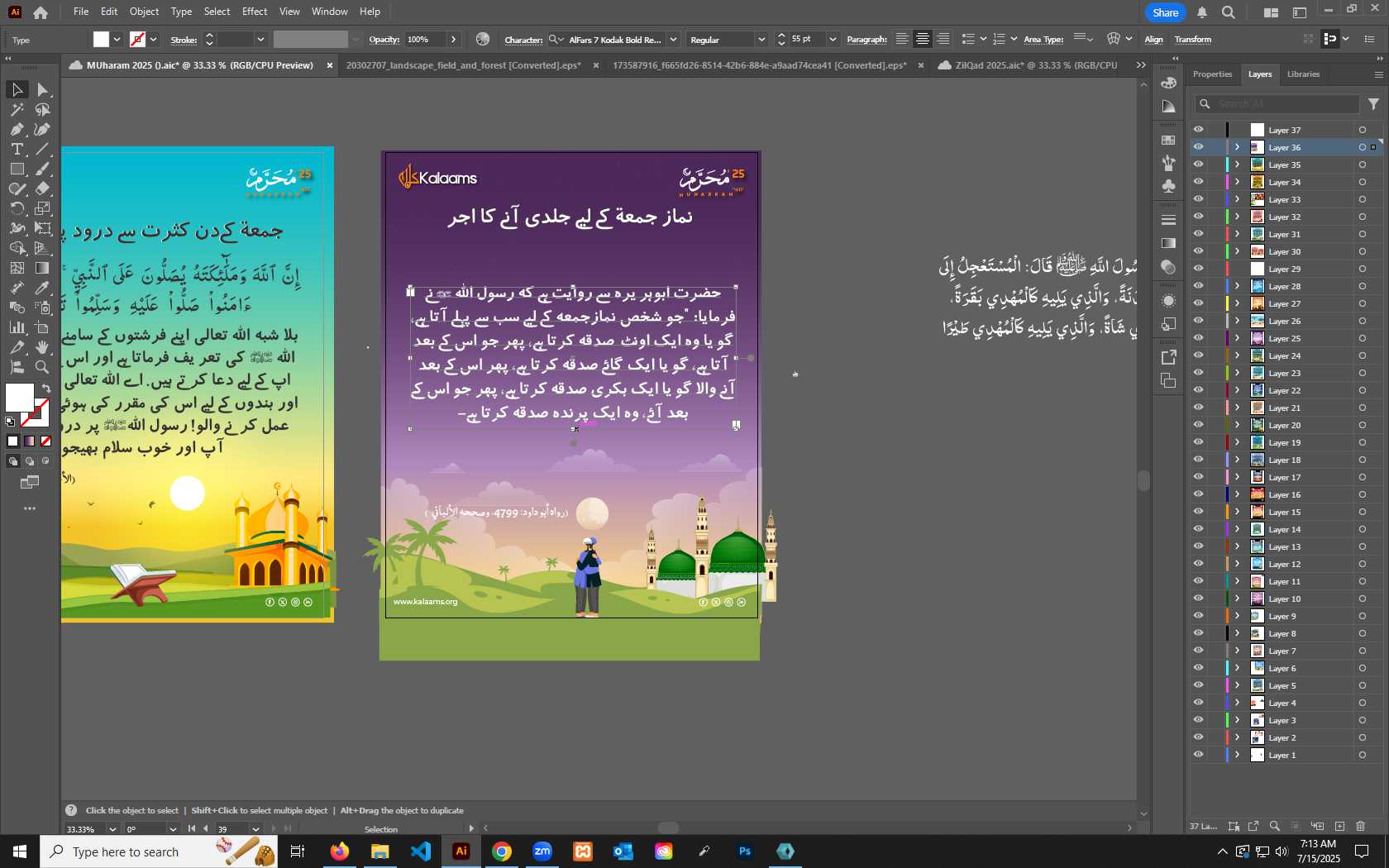
Task: Expand Layer 28 contents
Action: pyautogui.click(x=1238, y=286)
